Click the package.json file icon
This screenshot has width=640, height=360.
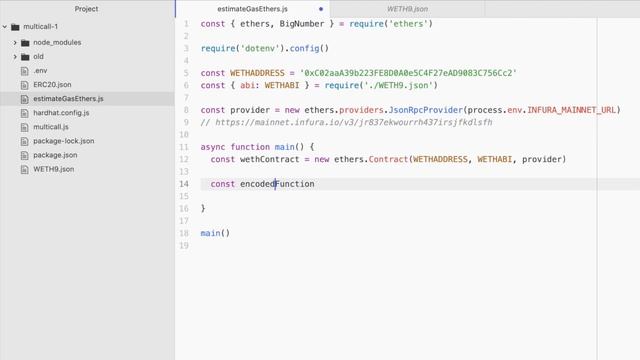(24, 156)
